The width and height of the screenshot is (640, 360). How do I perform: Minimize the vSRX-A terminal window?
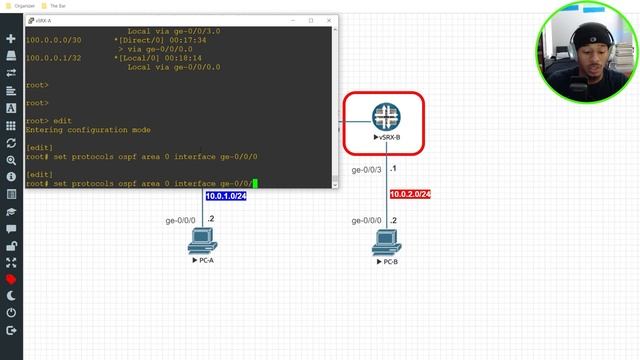(x=293, y=20)
